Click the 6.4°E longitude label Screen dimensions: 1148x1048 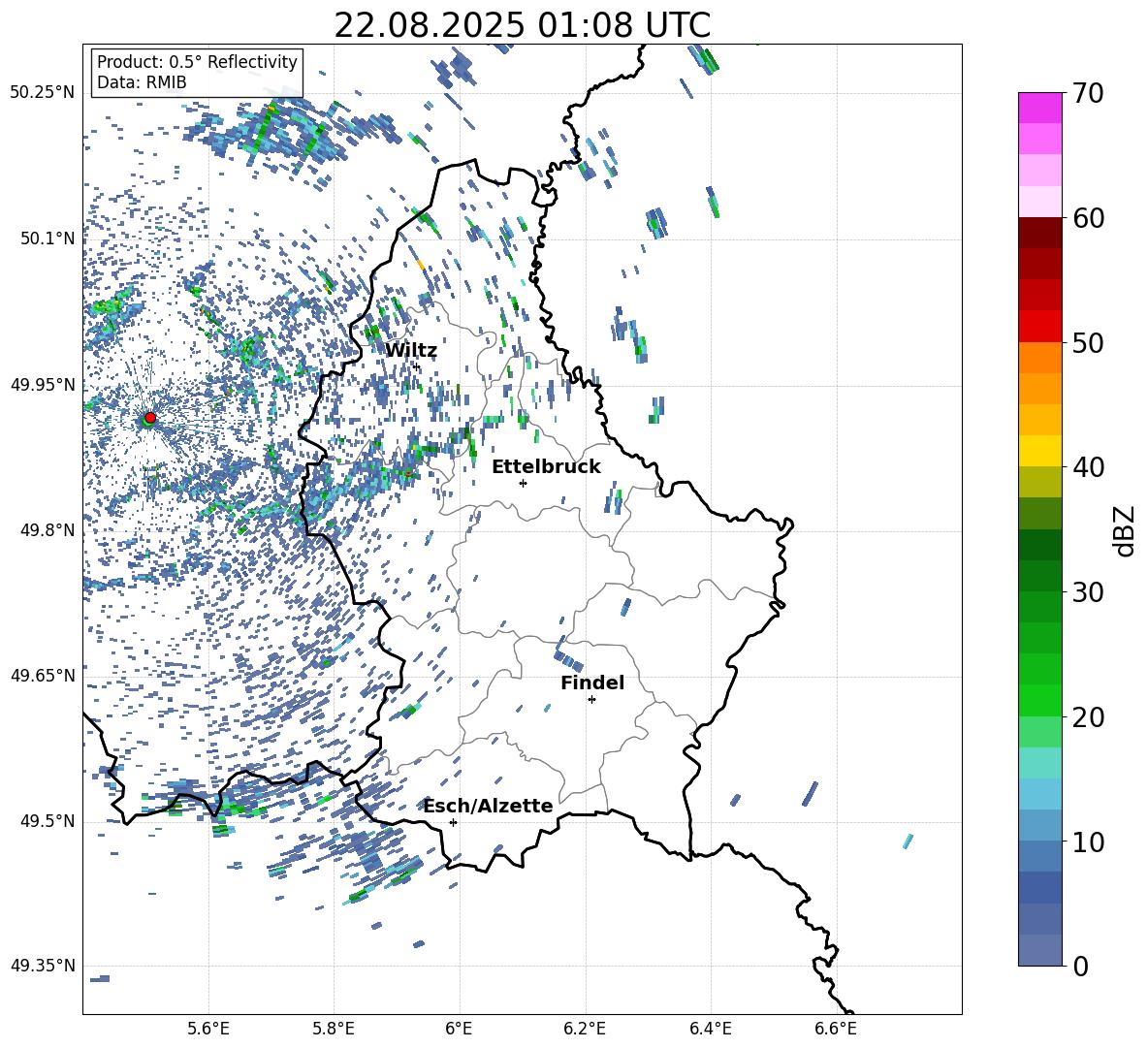coord(710,1029)
